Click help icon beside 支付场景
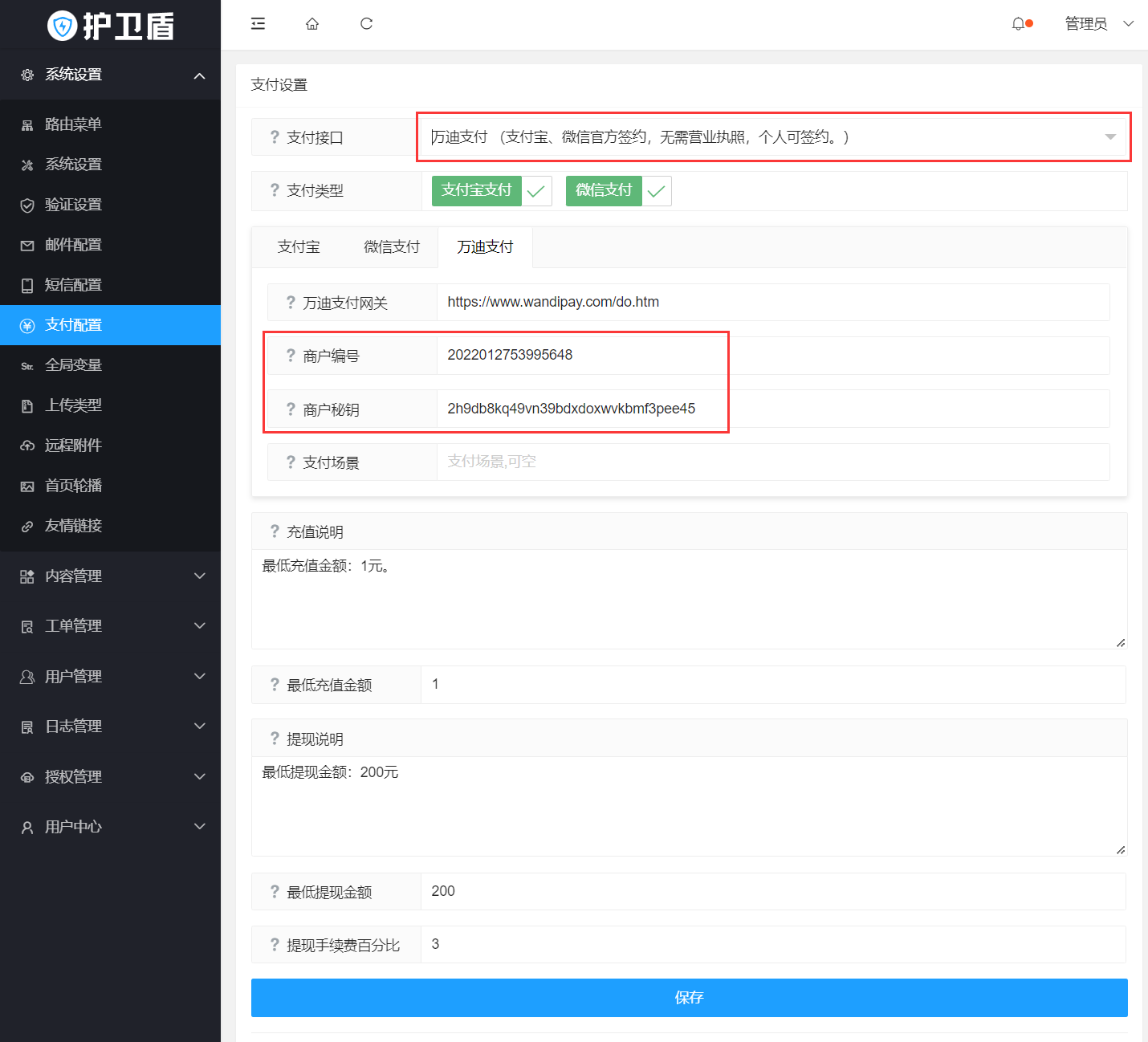The width and height of the screenshot is (1148, 1042). point(291,462)
